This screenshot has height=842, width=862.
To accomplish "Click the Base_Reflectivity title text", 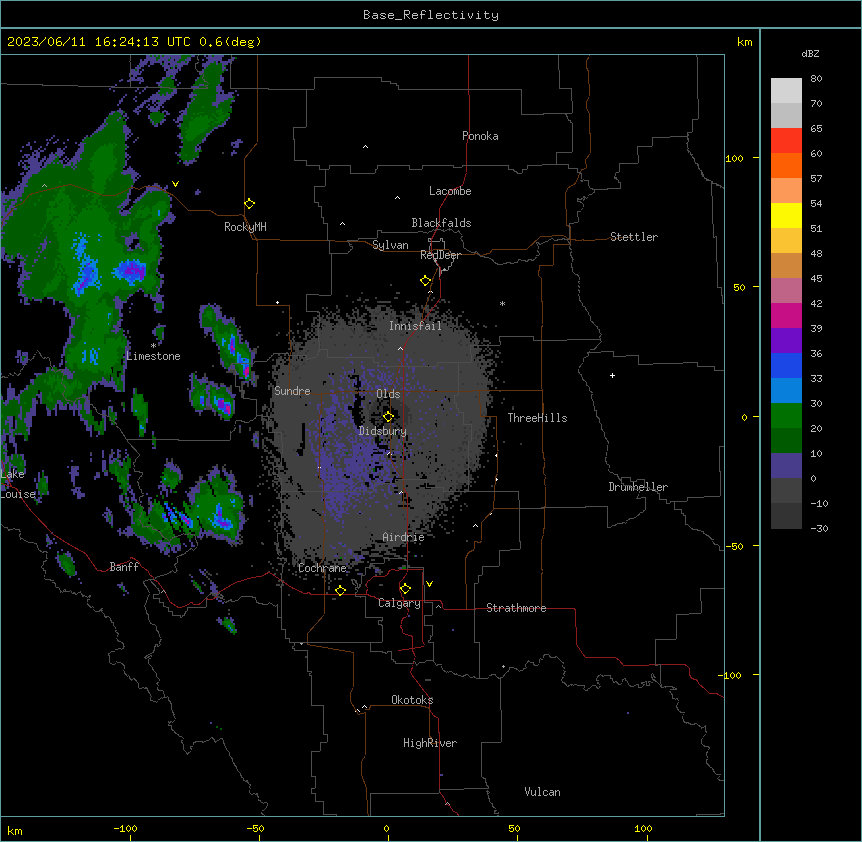I will (431, 15).
